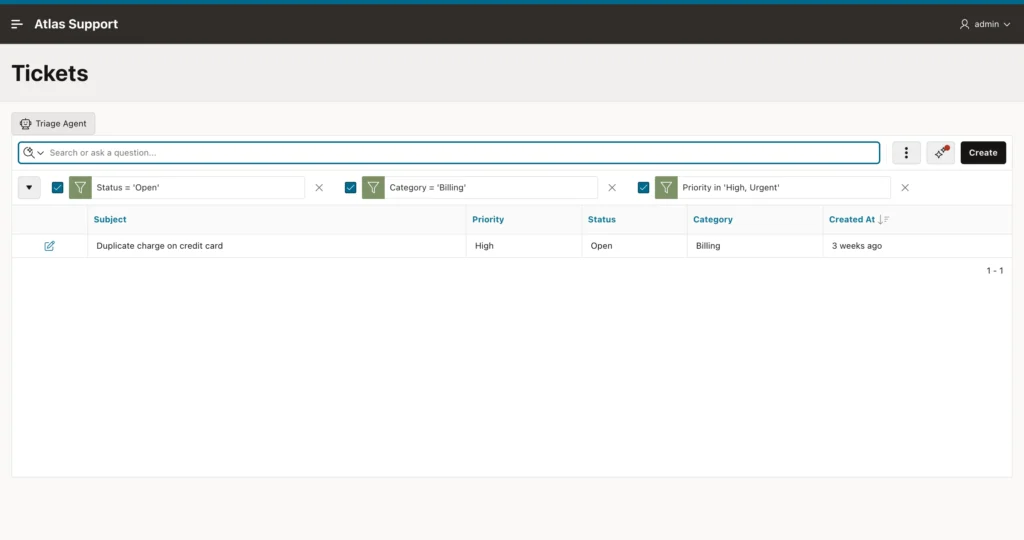
Task: Click the AI sparkle assistant icon
Action: 940,153
